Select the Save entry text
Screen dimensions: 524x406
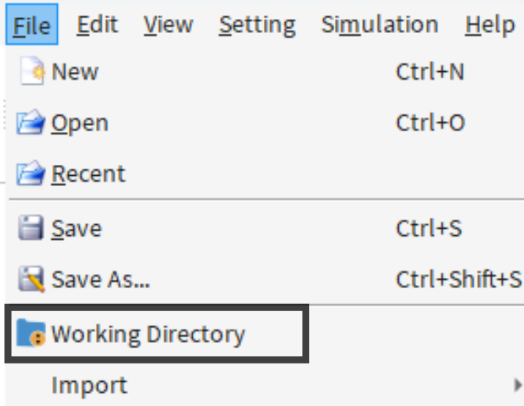click(x=76, y=229)
